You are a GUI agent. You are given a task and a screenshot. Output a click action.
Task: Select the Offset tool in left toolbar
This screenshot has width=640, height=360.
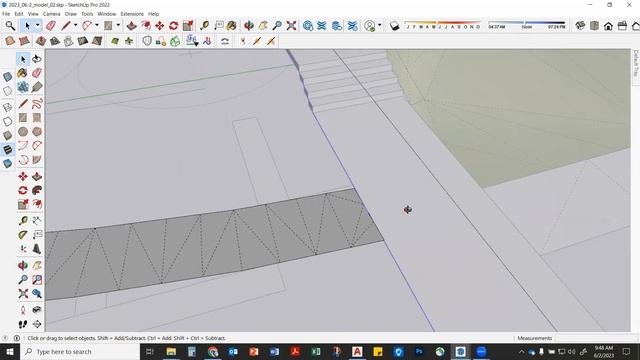[37, 204]
